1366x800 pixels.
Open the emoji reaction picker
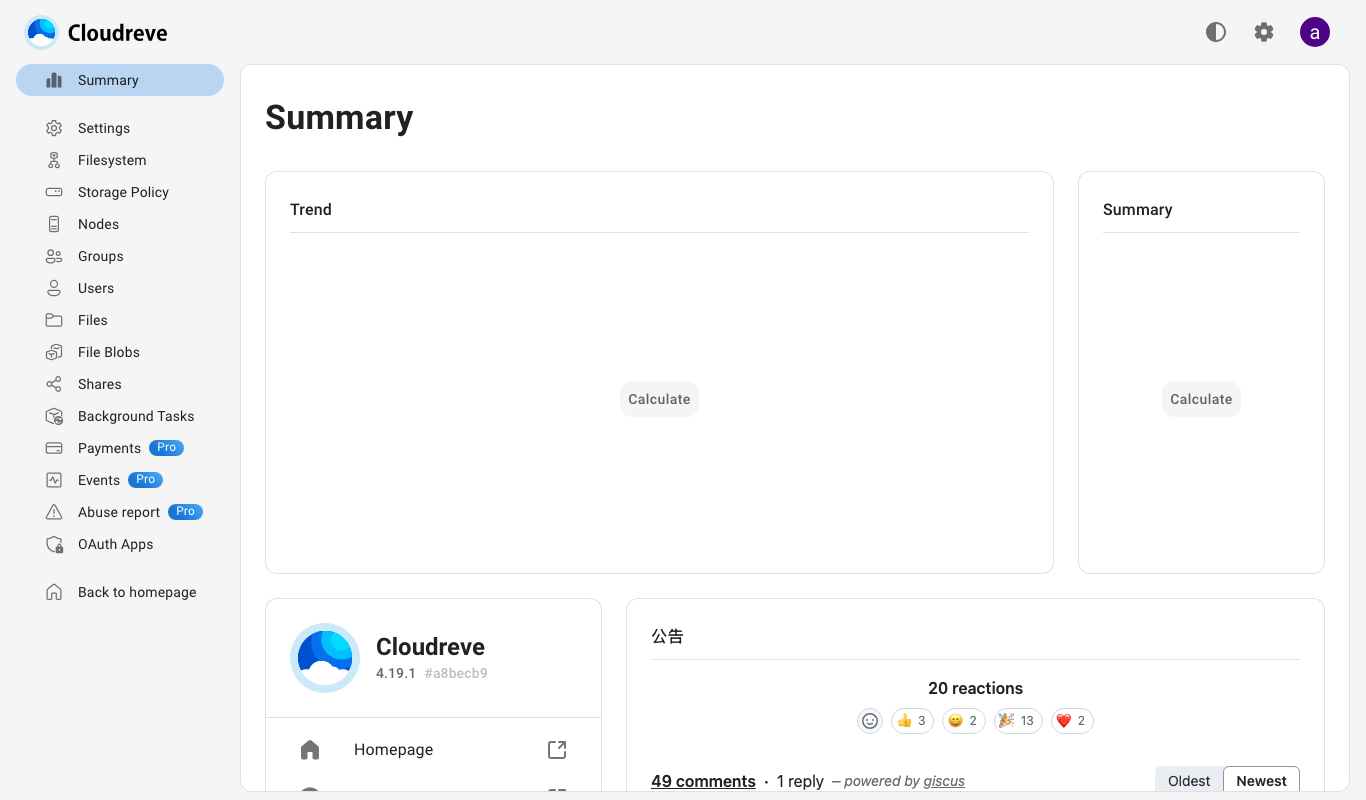pyautogui.click(x=870, y=721)
